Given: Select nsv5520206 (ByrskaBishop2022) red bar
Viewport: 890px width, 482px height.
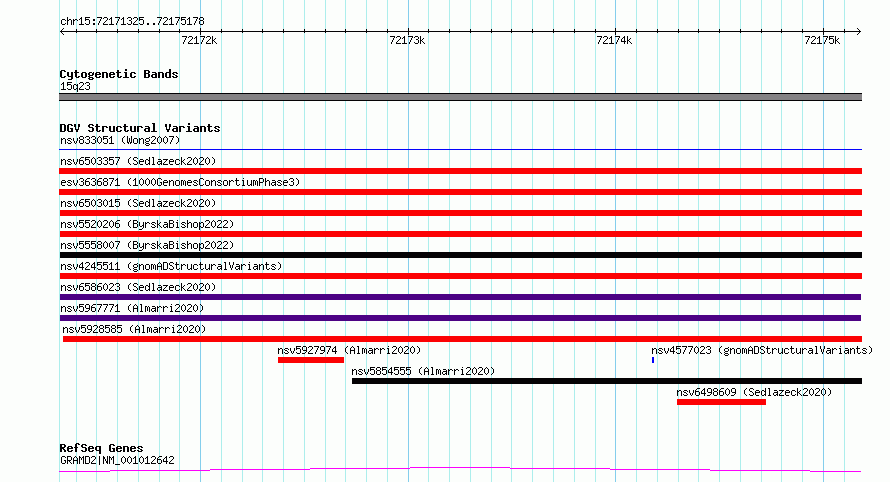Looking at the screenshot, I should [x=460, y=234].
